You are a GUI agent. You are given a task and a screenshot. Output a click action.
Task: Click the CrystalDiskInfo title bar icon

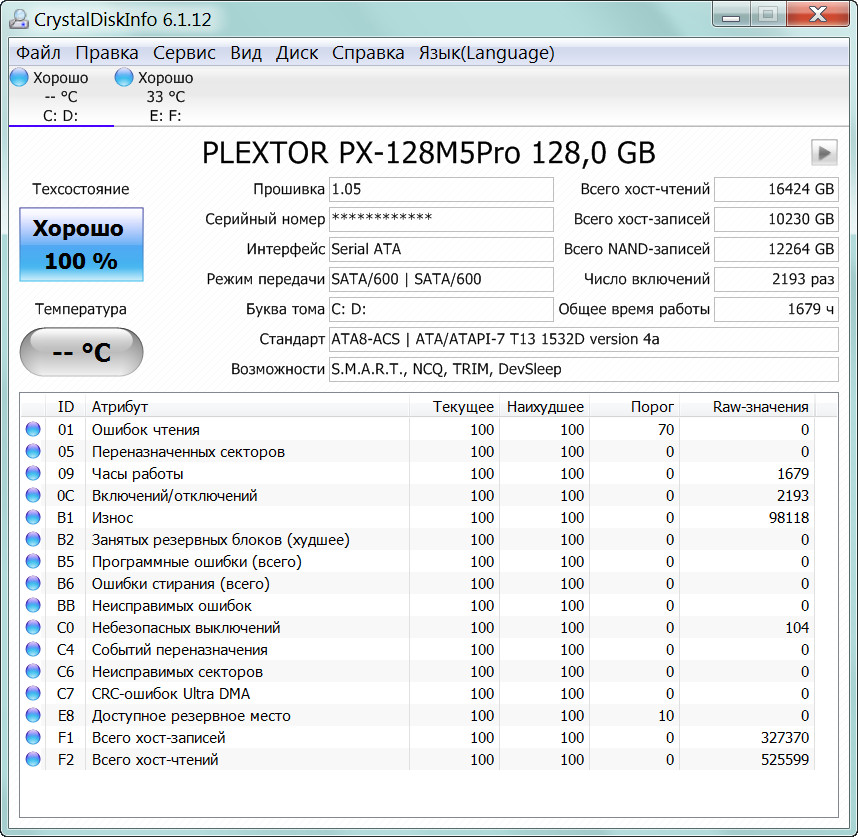pos(19,19)
